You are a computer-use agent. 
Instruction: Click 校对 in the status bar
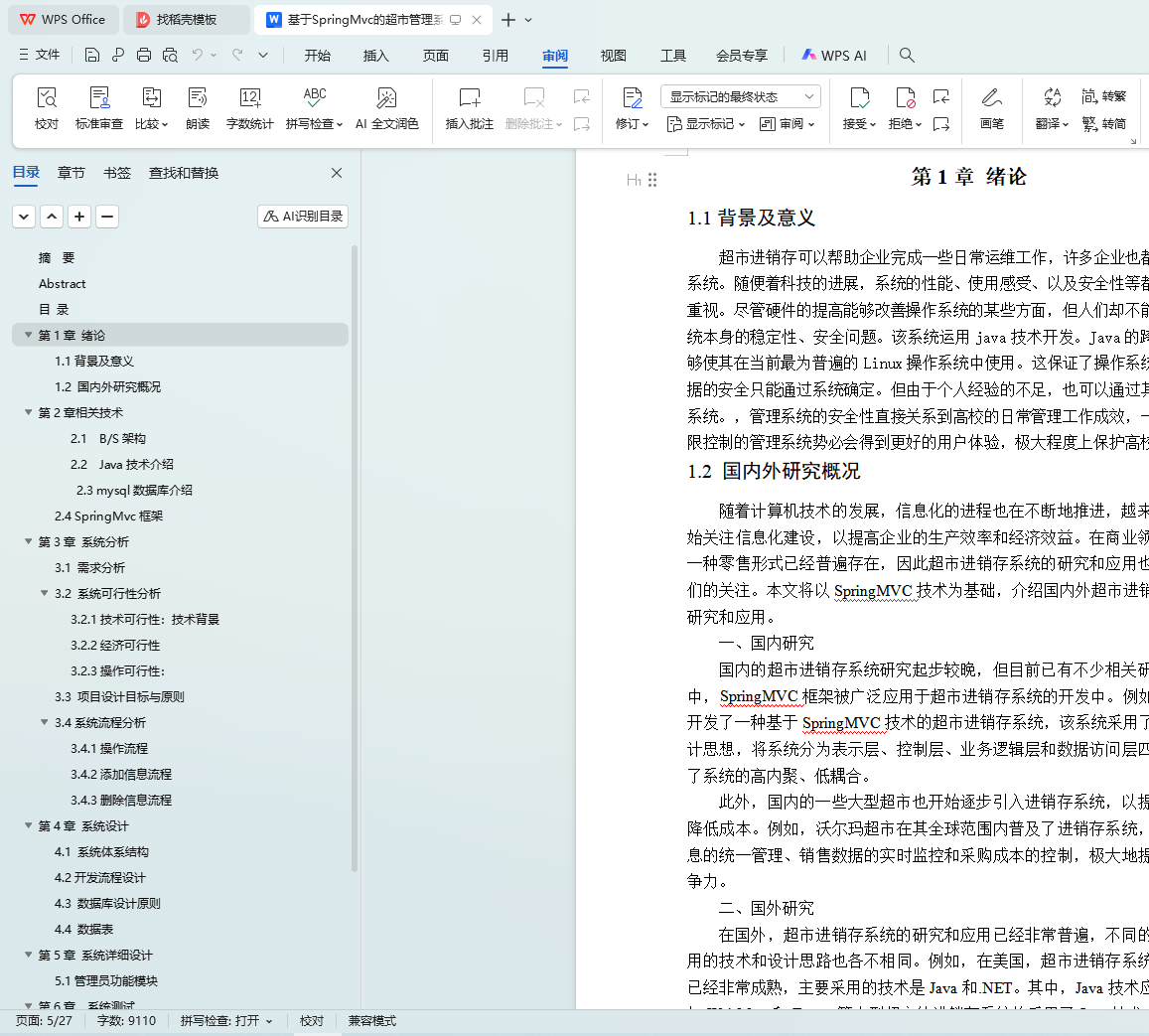pyautogui.click(x=312, y=1021)
